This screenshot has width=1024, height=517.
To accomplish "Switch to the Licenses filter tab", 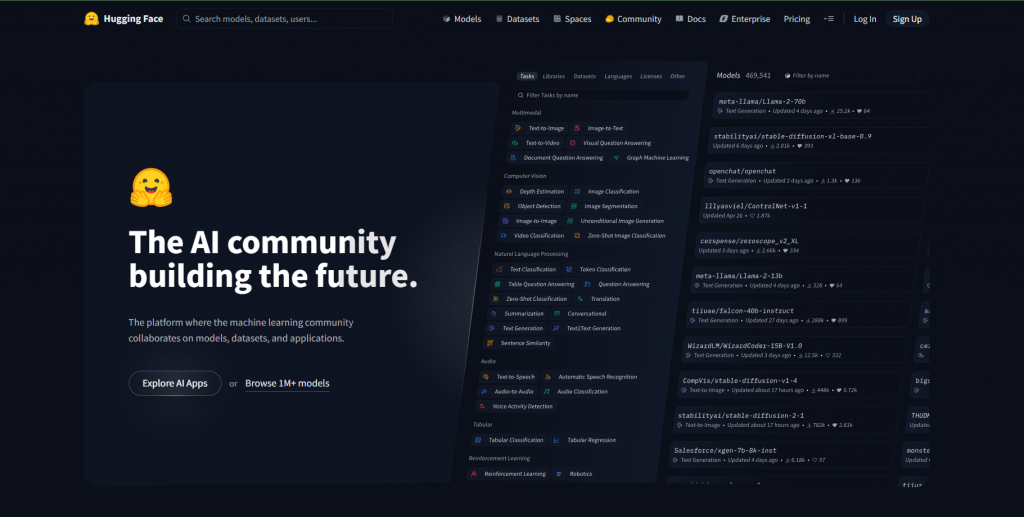I will (x=651, y=76).
